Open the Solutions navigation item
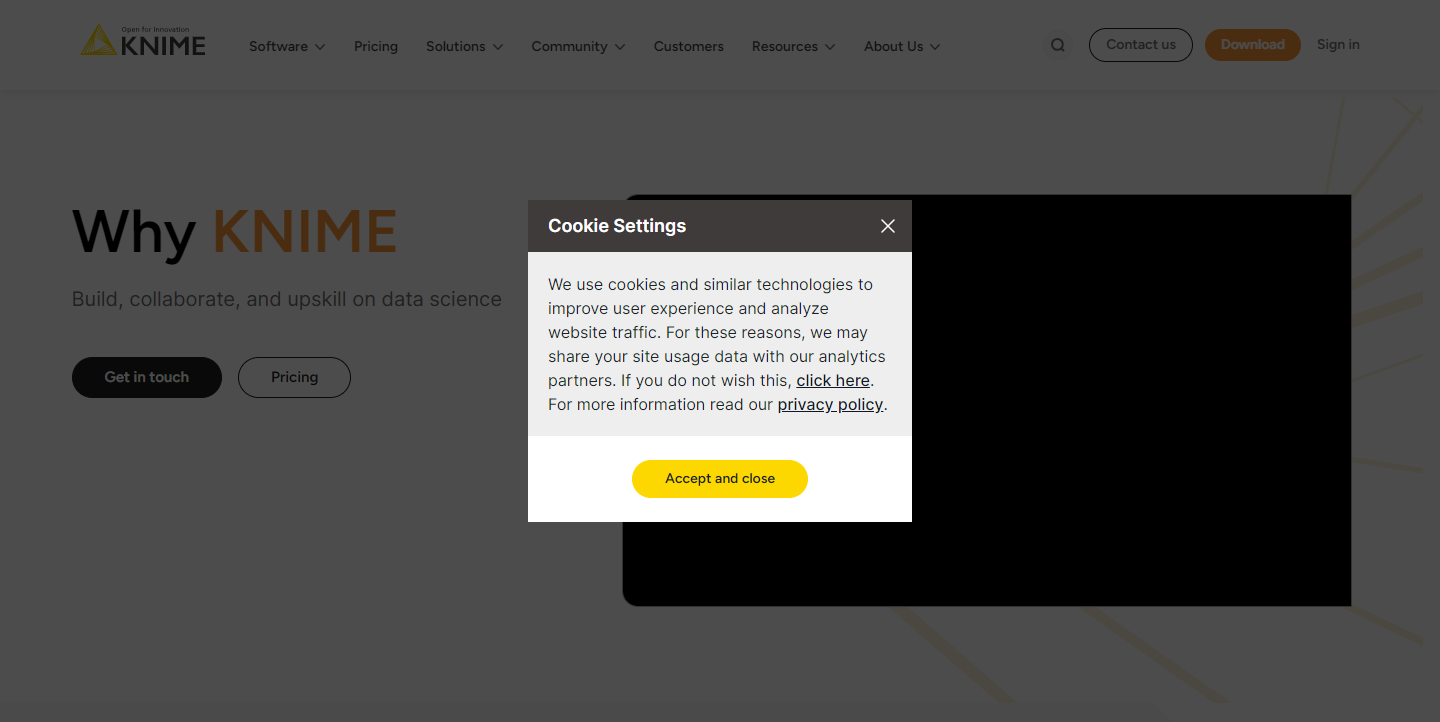The width and height of the screenshot is (1440, 722). [455, 46]
